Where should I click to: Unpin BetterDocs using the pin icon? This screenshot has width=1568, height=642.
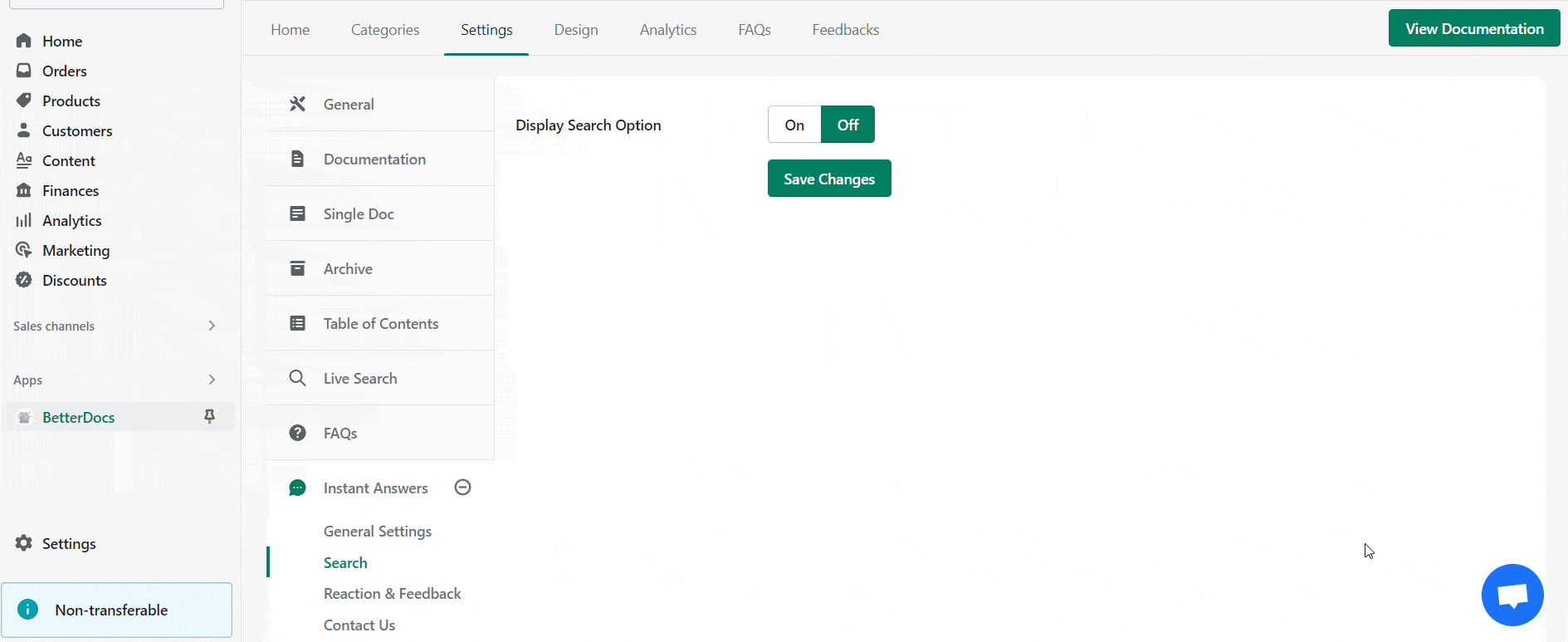click(x=210, y=416)
